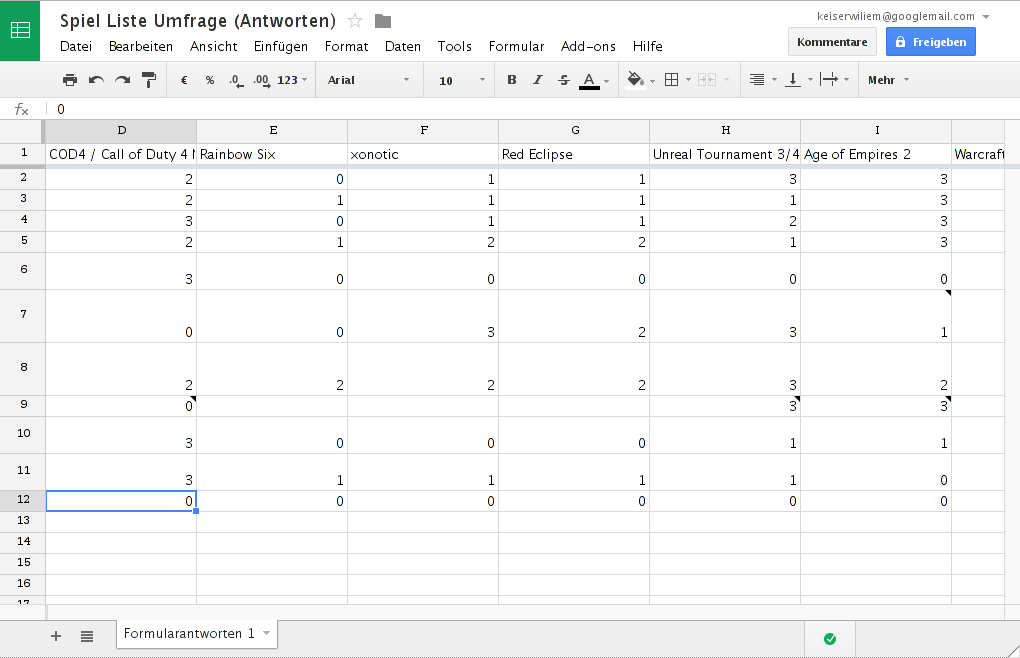Click the blue Freigeben share button

tap(931, 42)
